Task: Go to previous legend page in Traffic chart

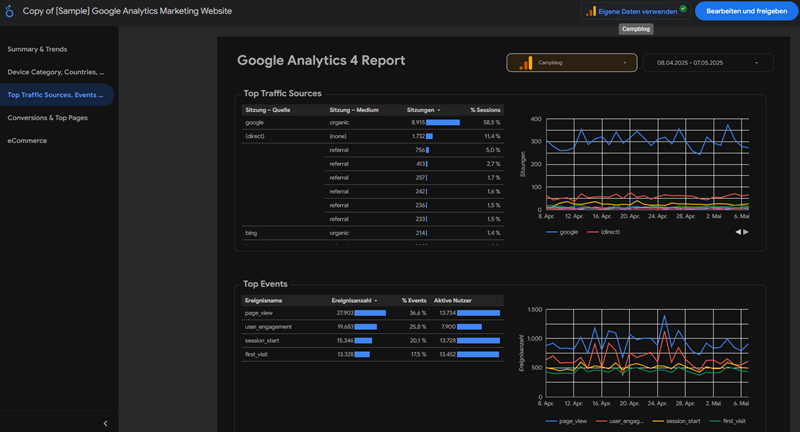Action: [738, 232]
